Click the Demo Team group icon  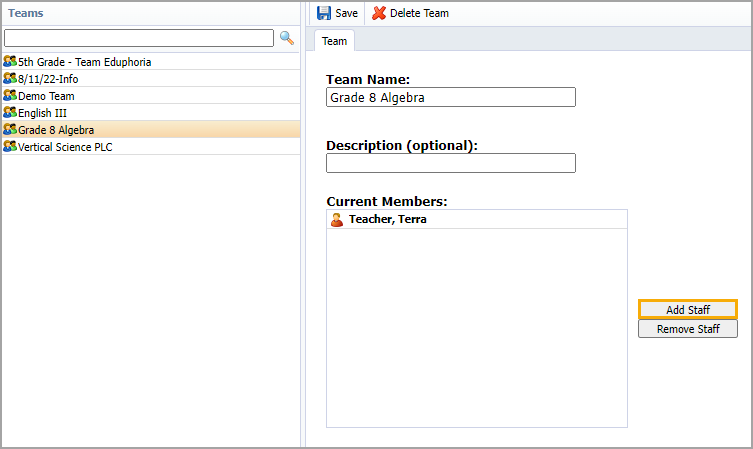click(x=10, y=96)
